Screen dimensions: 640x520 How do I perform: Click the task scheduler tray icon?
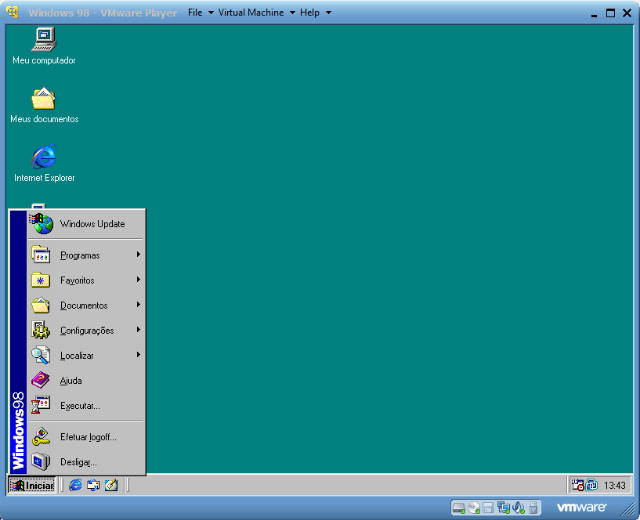pos(578,485)
